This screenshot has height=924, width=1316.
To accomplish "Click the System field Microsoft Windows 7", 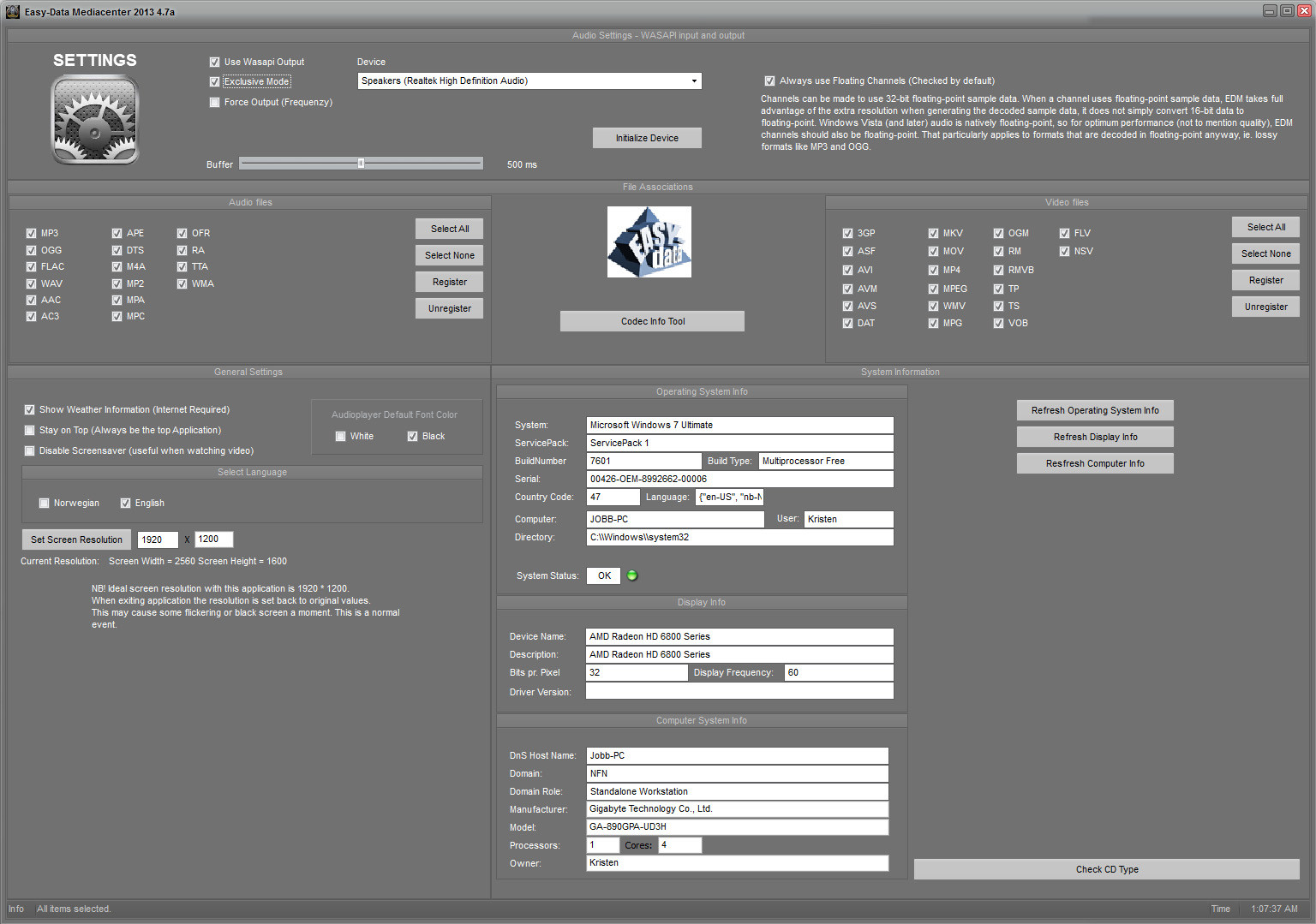I will pyautogui.click(x=740, y=425).
